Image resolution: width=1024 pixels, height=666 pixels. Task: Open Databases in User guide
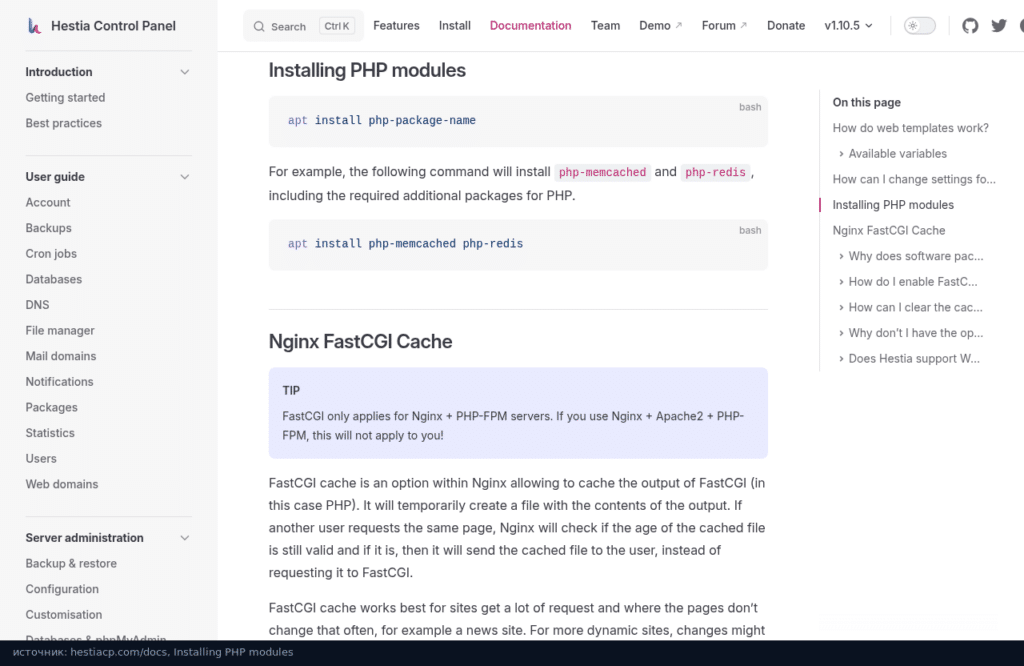(54, 279)
